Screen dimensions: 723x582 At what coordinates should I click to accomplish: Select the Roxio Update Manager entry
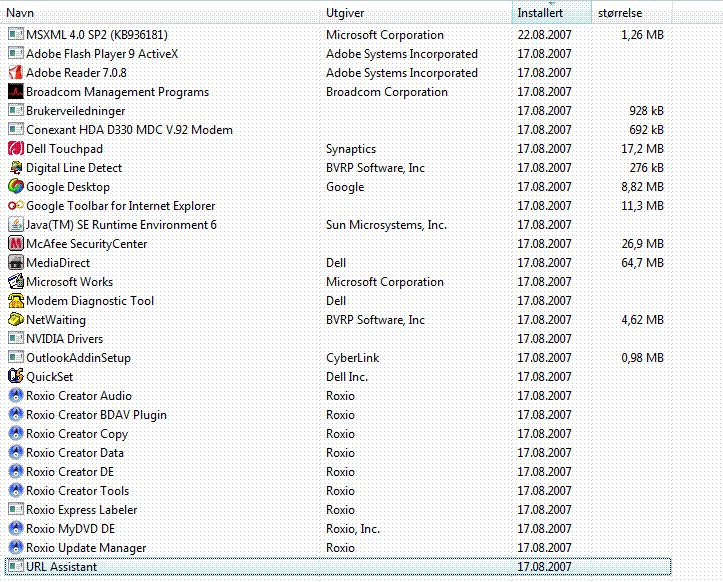[x=338, y=547]
